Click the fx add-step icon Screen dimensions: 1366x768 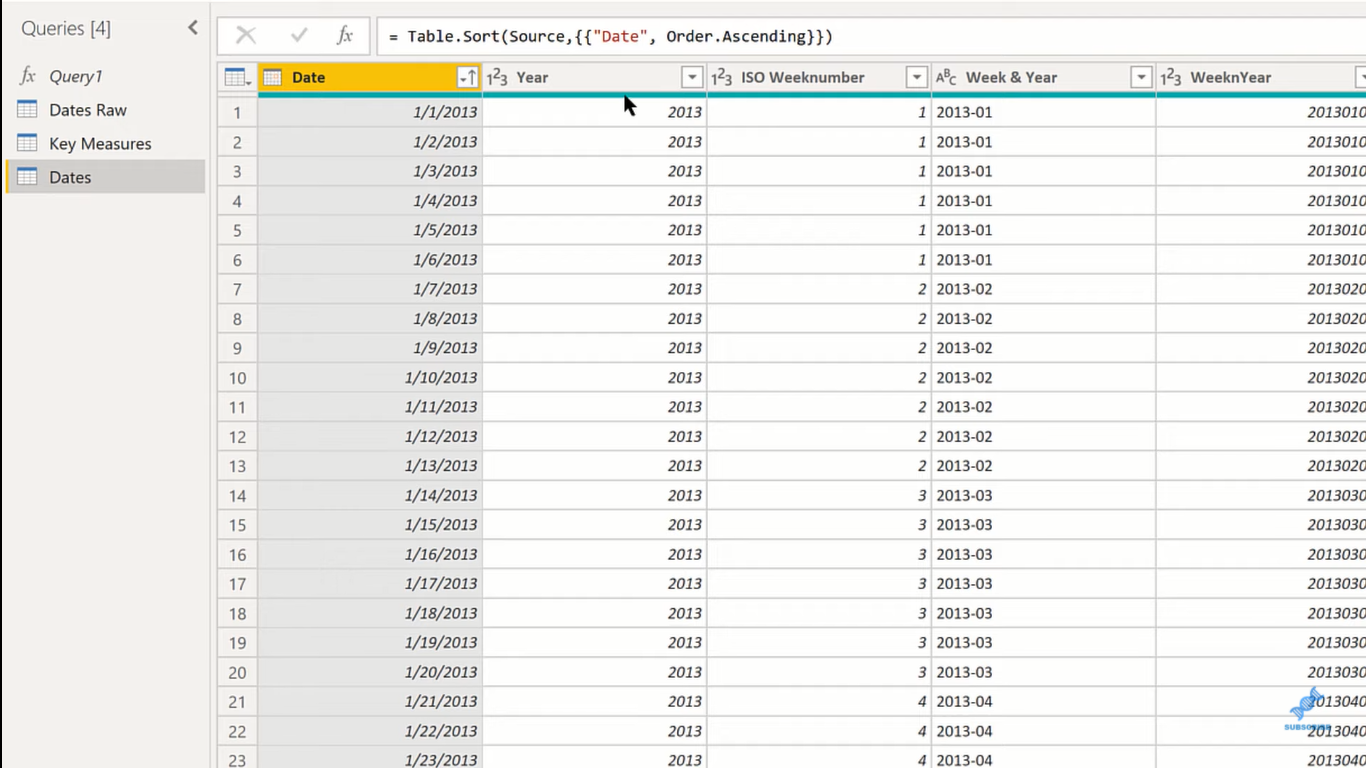tap(345, 36)
